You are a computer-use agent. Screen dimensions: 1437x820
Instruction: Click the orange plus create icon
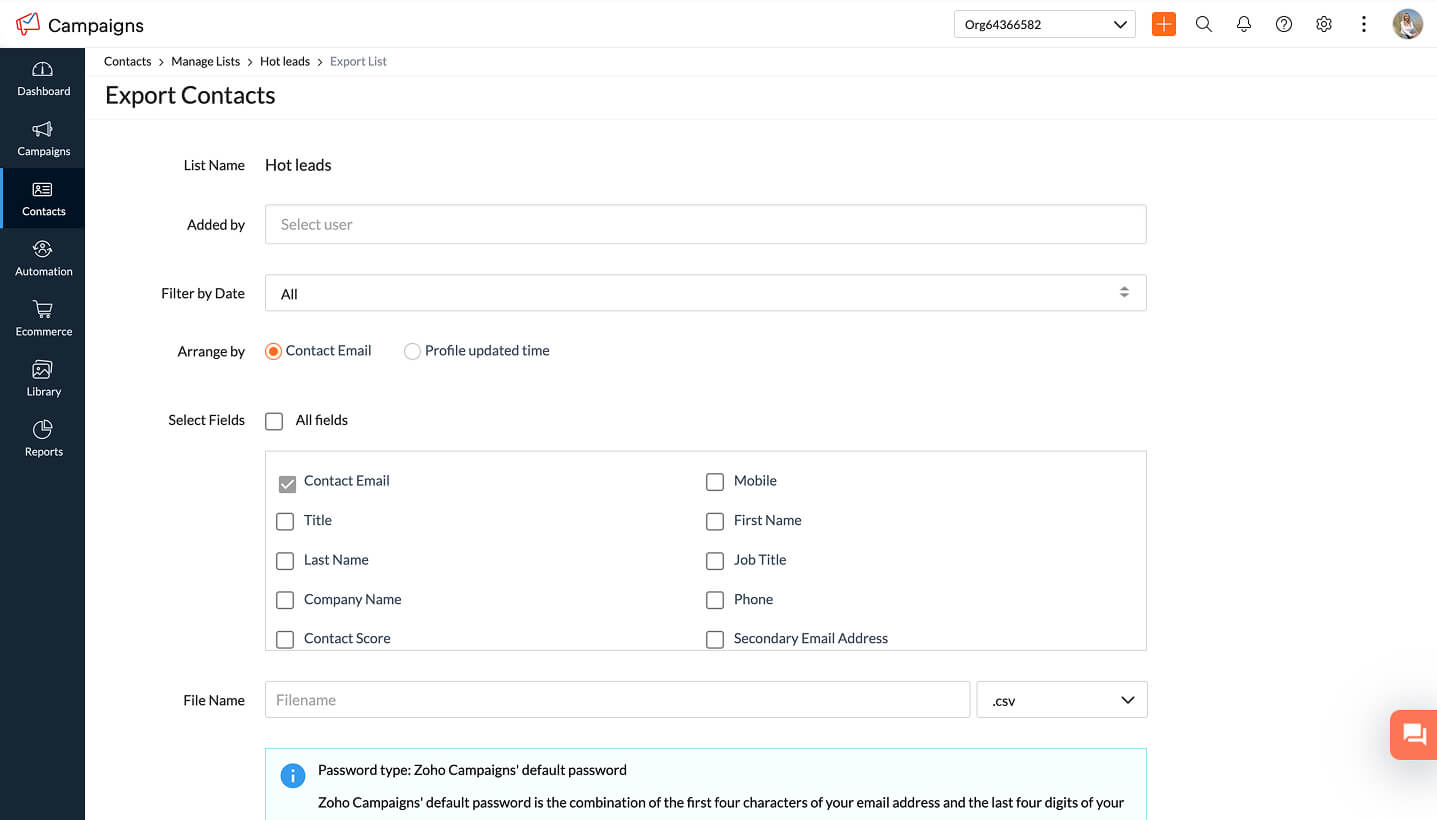1163,24
